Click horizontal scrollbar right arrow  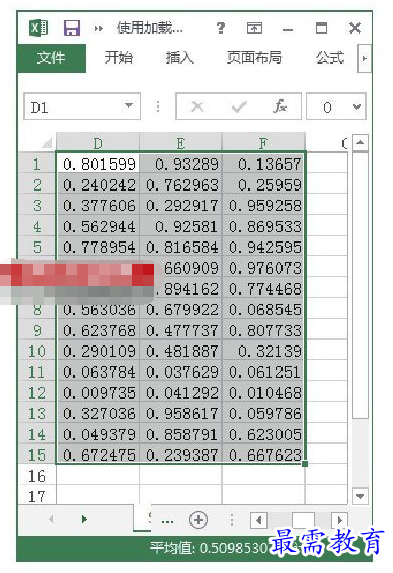click(x=339, y=520)
